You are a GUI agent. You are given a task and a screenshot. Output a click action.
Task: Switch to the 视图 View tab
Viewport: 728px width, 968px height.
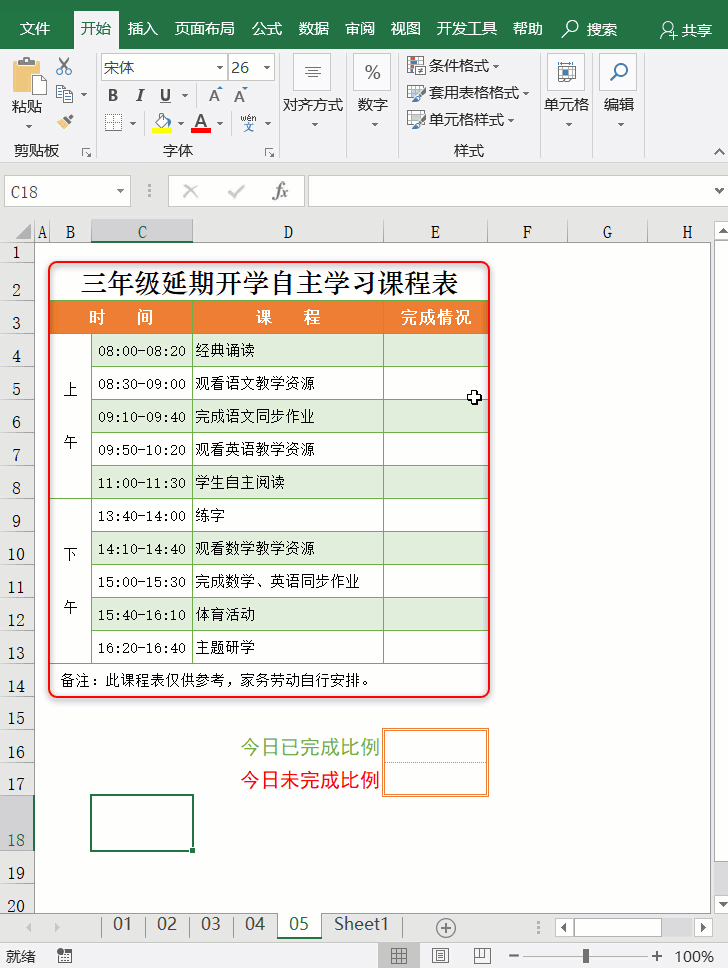click(x=406, y=29)
